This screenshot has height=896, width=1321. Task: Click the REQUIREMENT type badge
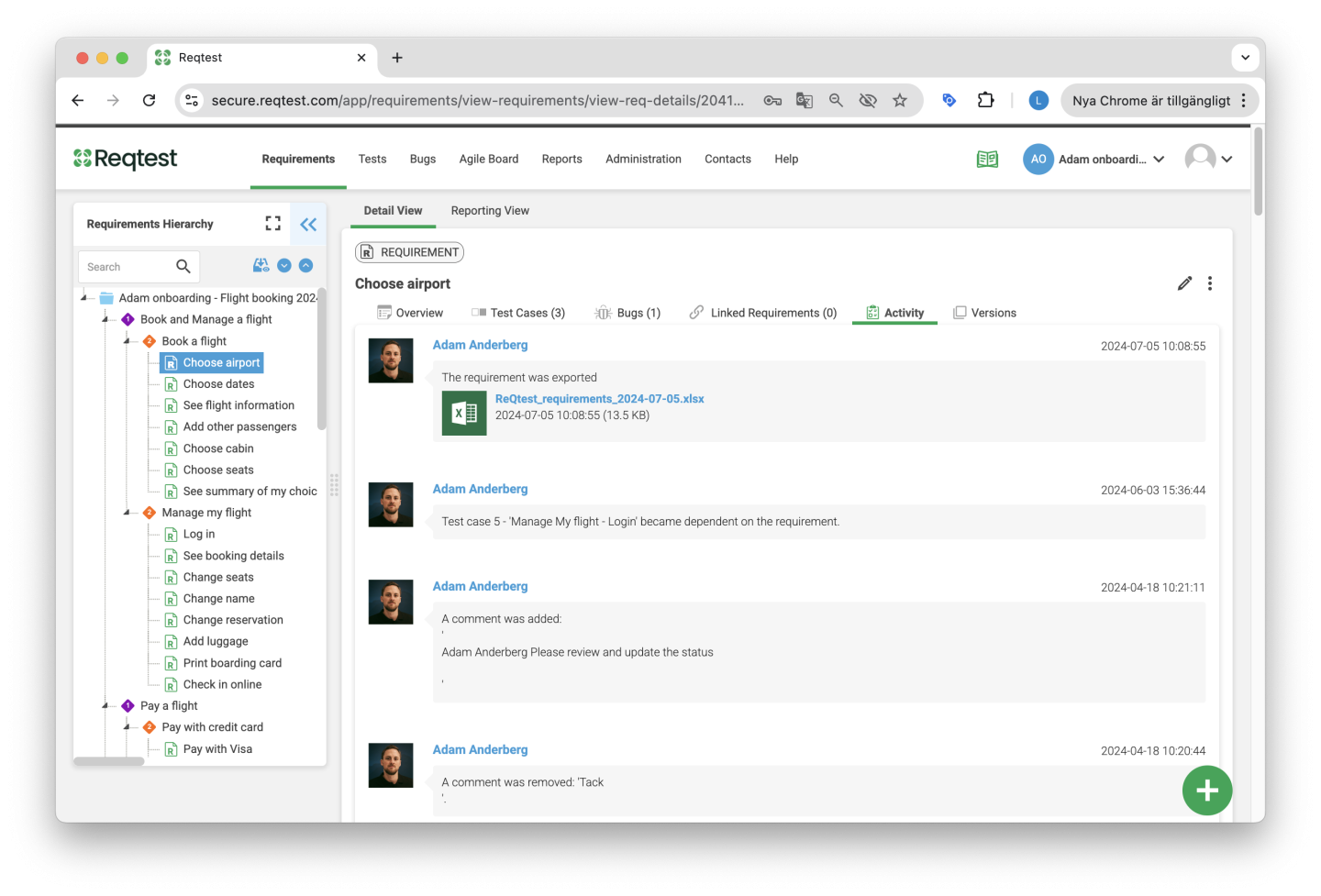409,252
